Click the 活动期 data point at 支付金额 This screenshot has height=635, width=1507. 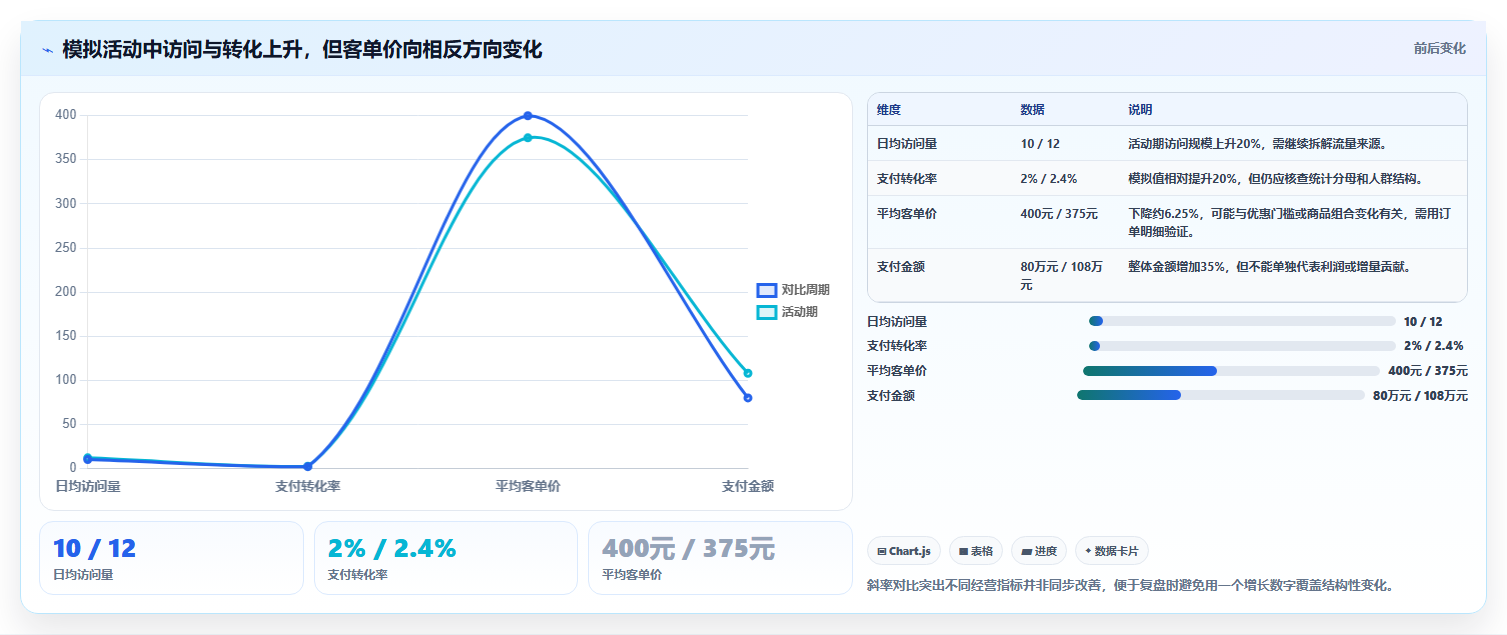point(748,373)
